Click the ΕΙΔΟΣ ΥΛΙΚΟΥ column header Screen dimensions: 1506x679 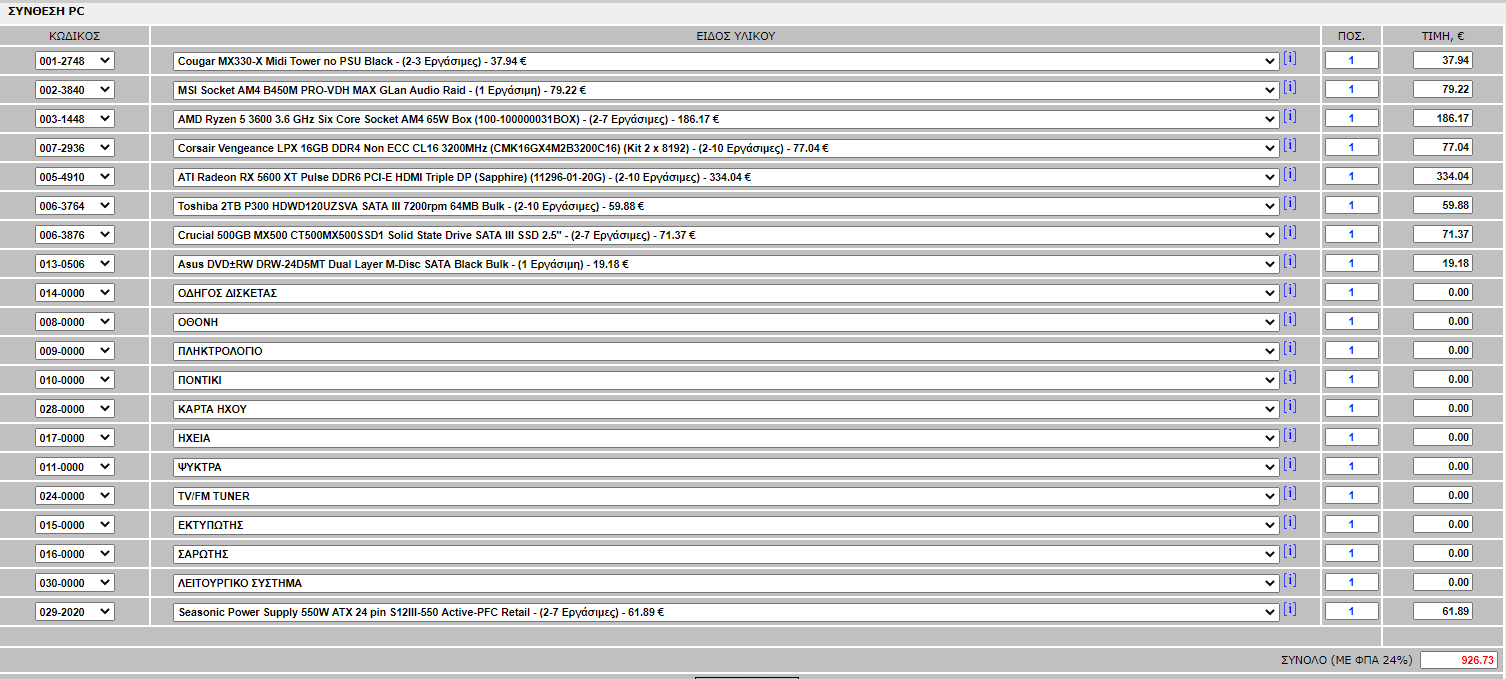(736, 36)
